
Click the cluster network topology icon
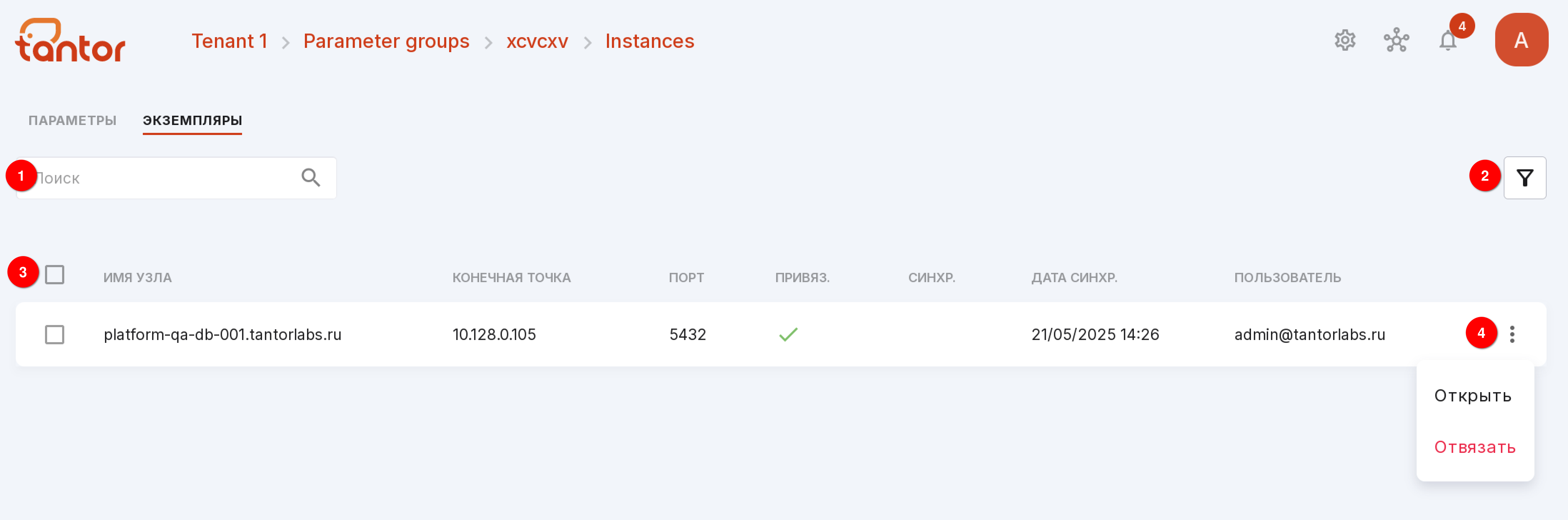(x=1396, y=40)
